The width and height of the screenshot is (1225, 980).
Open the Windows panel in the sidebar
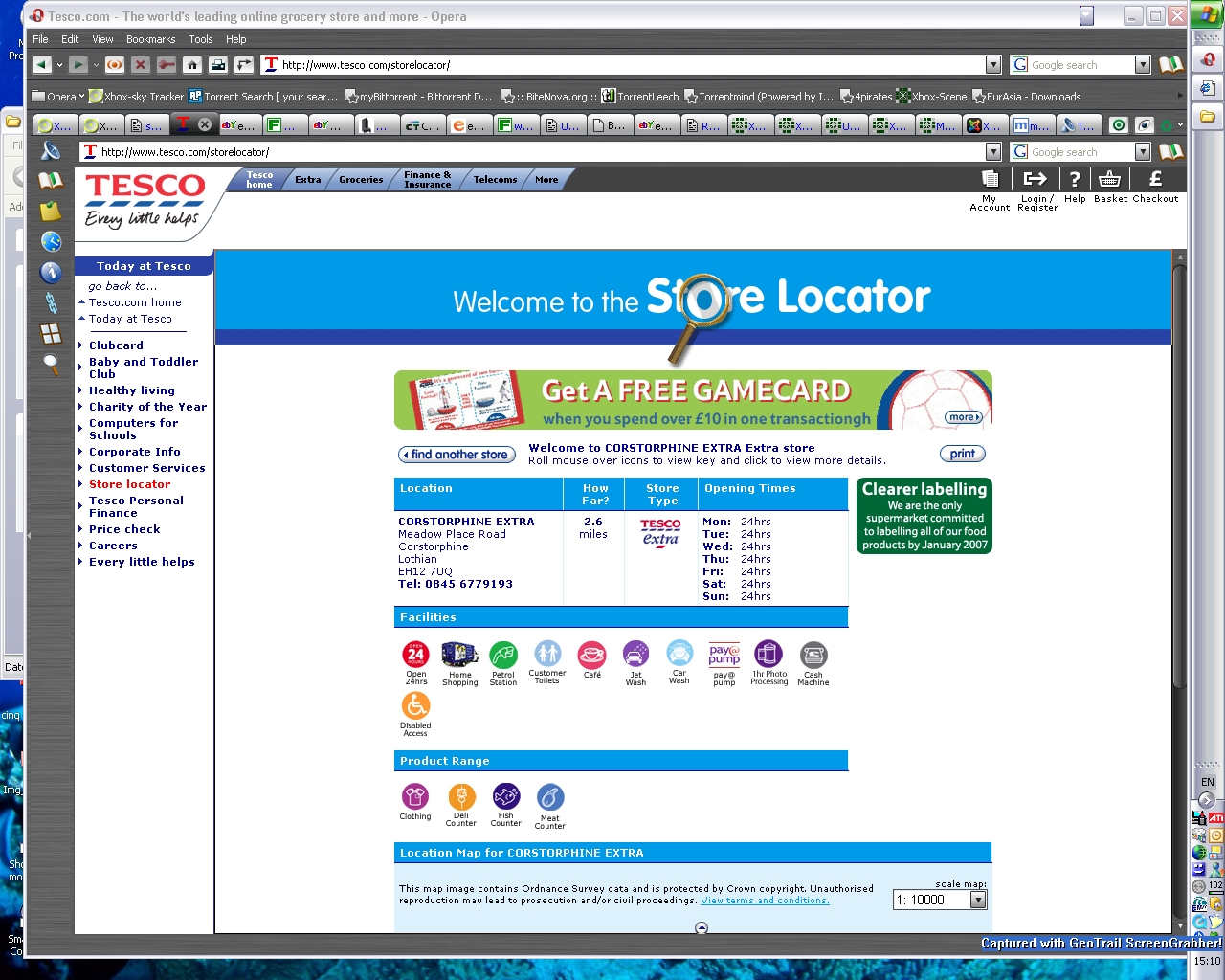point(51,334)
